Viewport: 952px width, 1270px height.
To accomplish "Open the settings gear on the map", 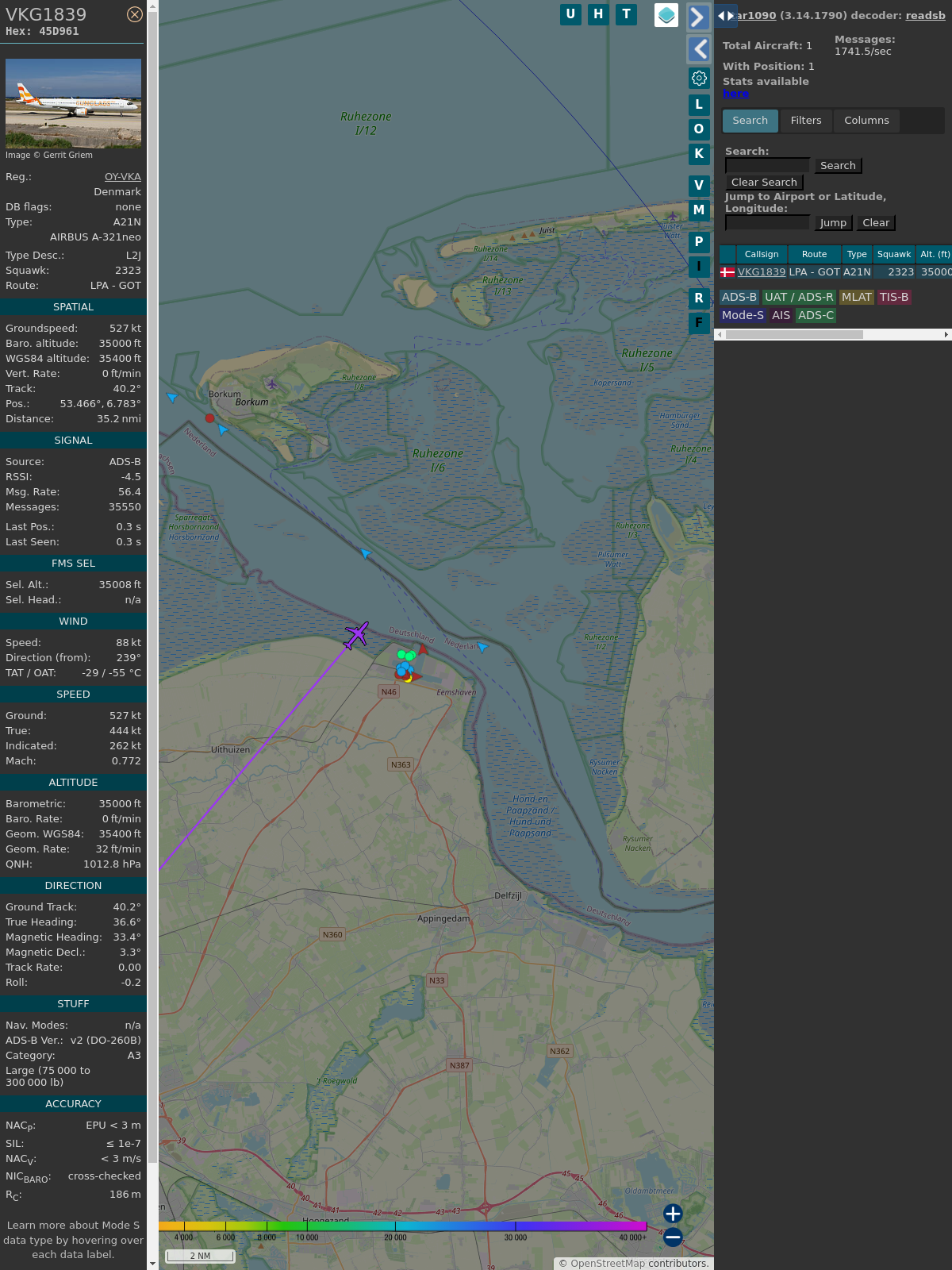I will point(699,78).
